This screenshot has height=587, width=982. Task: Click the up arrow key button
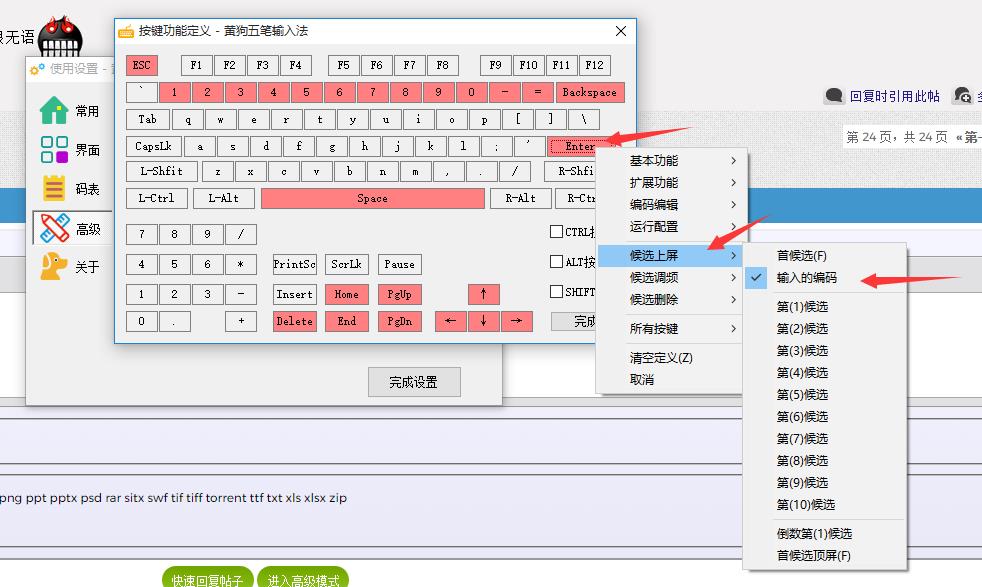click(x=484, y=294)
